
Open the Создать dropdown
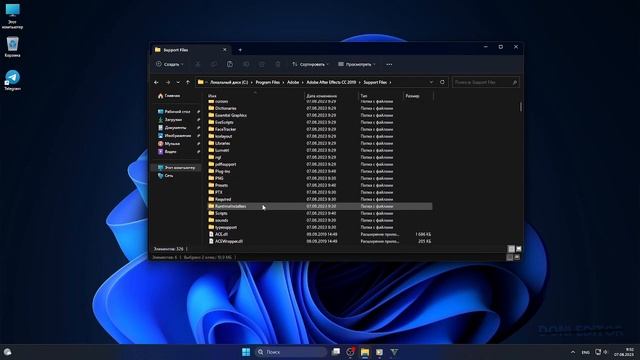point(170,64)
